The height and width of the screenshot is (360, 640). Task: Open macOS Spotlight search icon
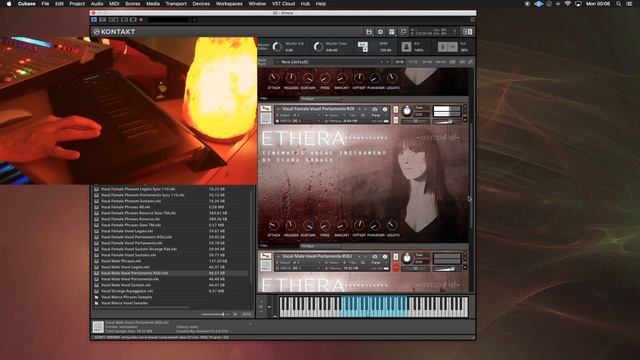tap(619, 4)
